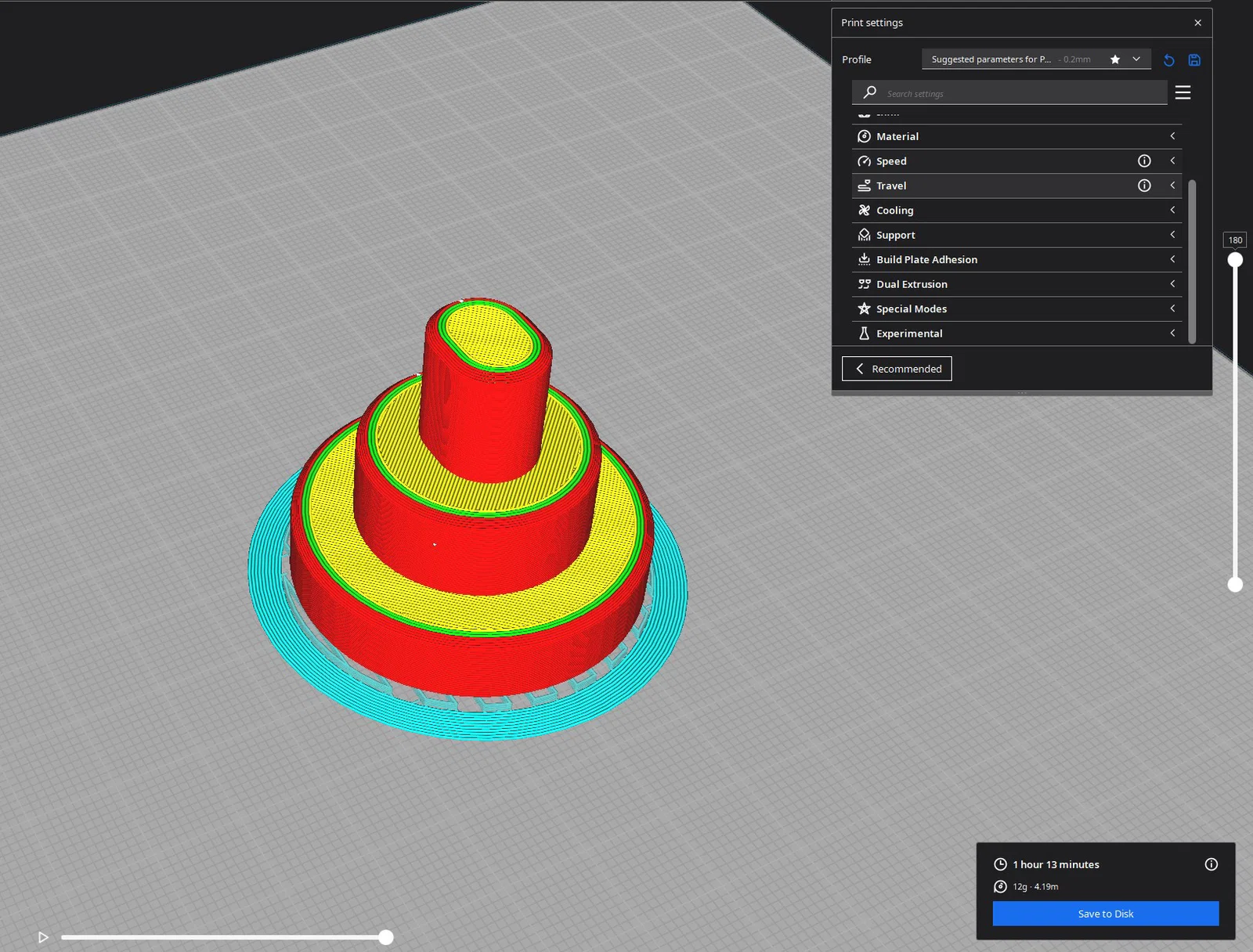This screenshot has height=952, width=1253.
Task: View print time details info icon
Action: (x=1211, y=864)
